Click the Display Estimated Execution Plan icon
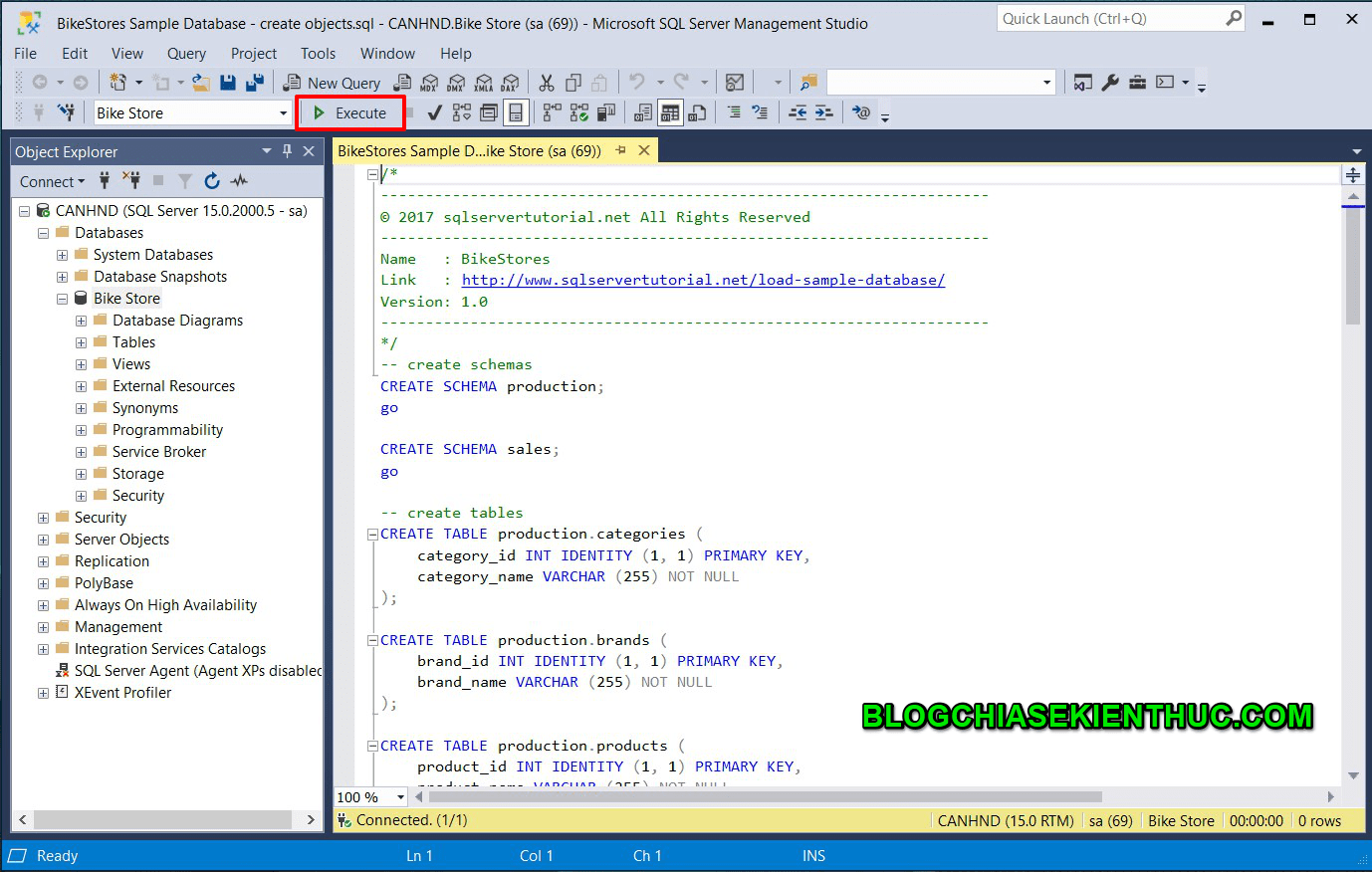1372x872 pixels. [x=461, y=112]
